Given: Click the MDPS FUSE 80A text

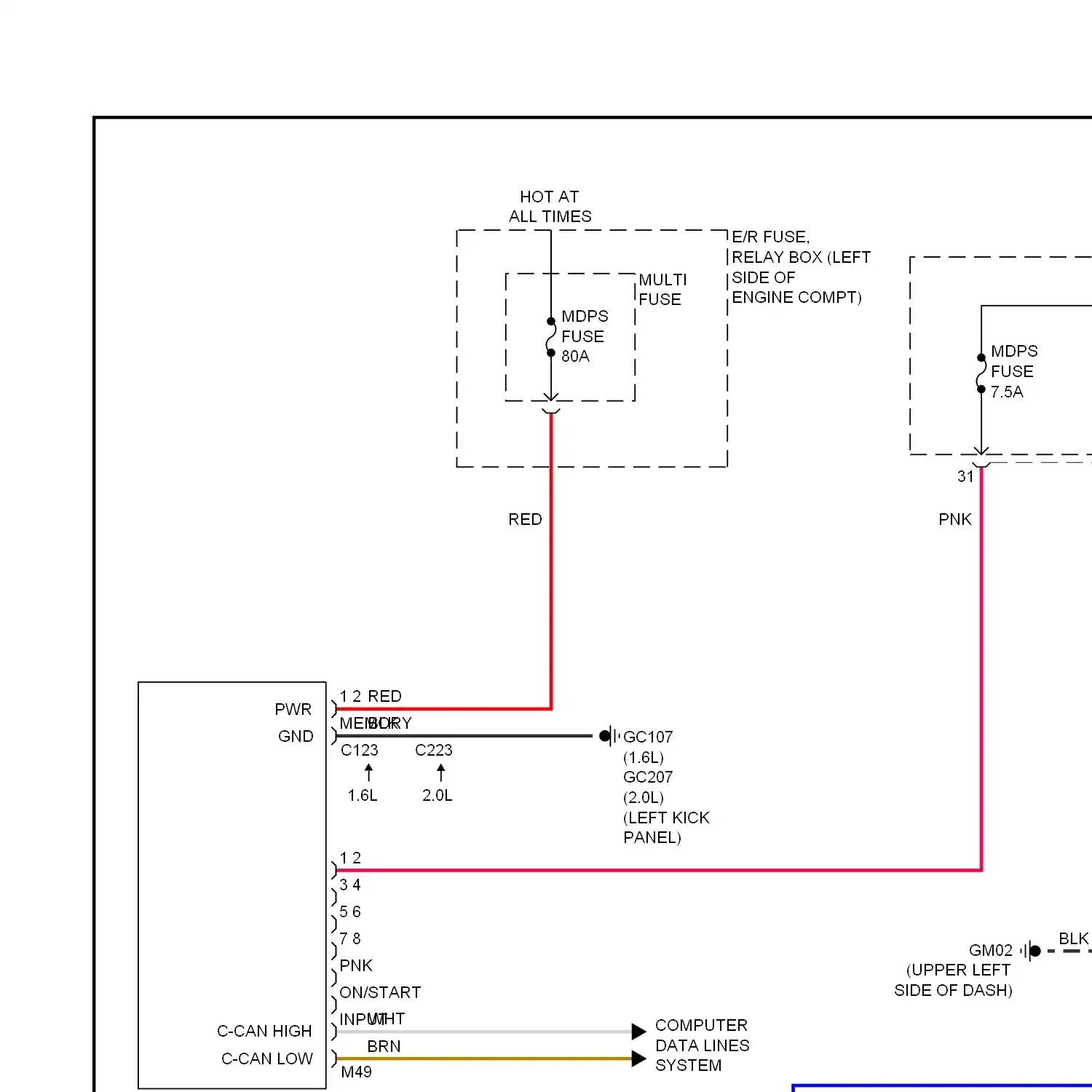Looking at the screenshot, I should 585,336.
